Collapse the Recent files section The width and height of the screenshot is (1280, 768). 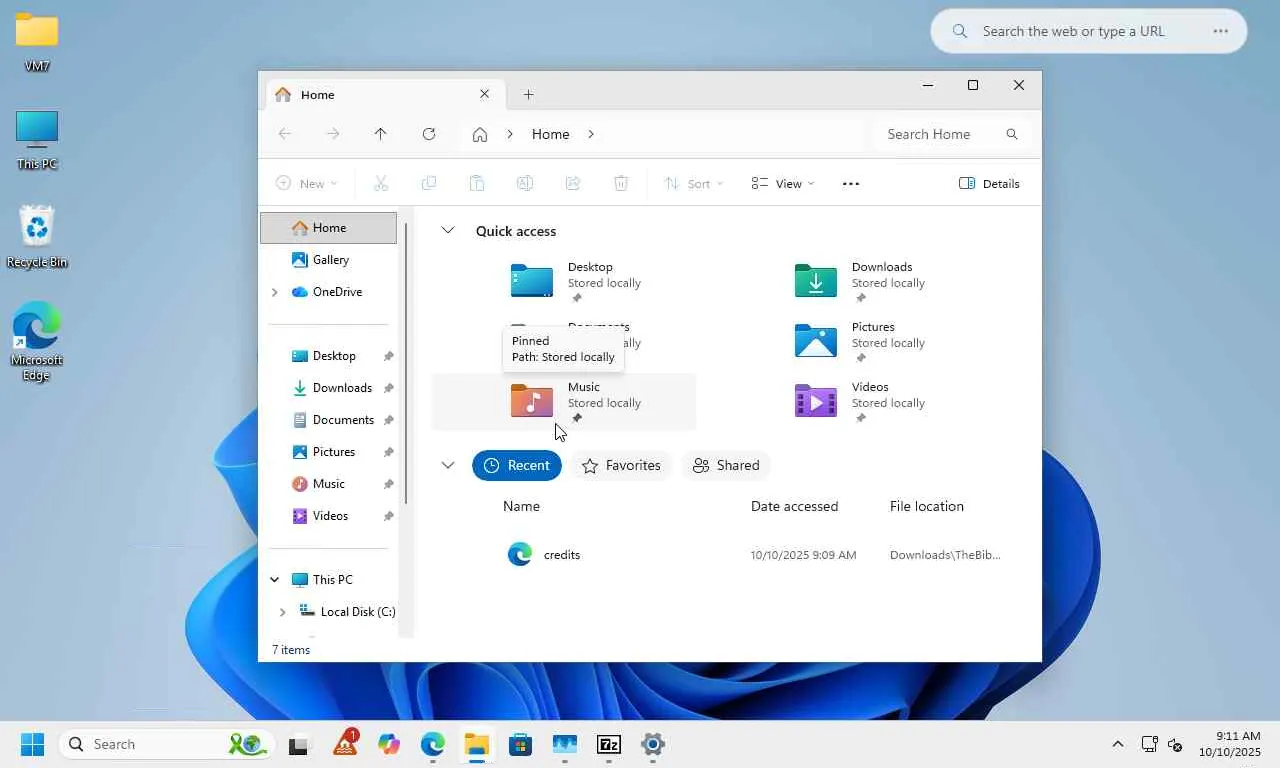448,465
